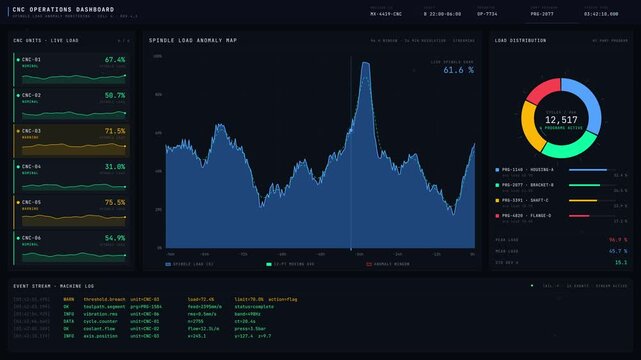Click the 15.1 std dev value
641x360 pixels.
coord(621,263)
